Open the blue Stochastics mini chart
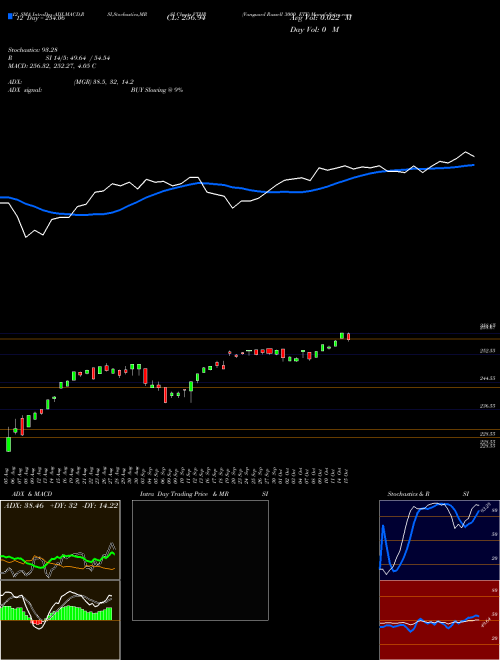The width and height of the screenshot is (500, 660). [x=439, y=540]
